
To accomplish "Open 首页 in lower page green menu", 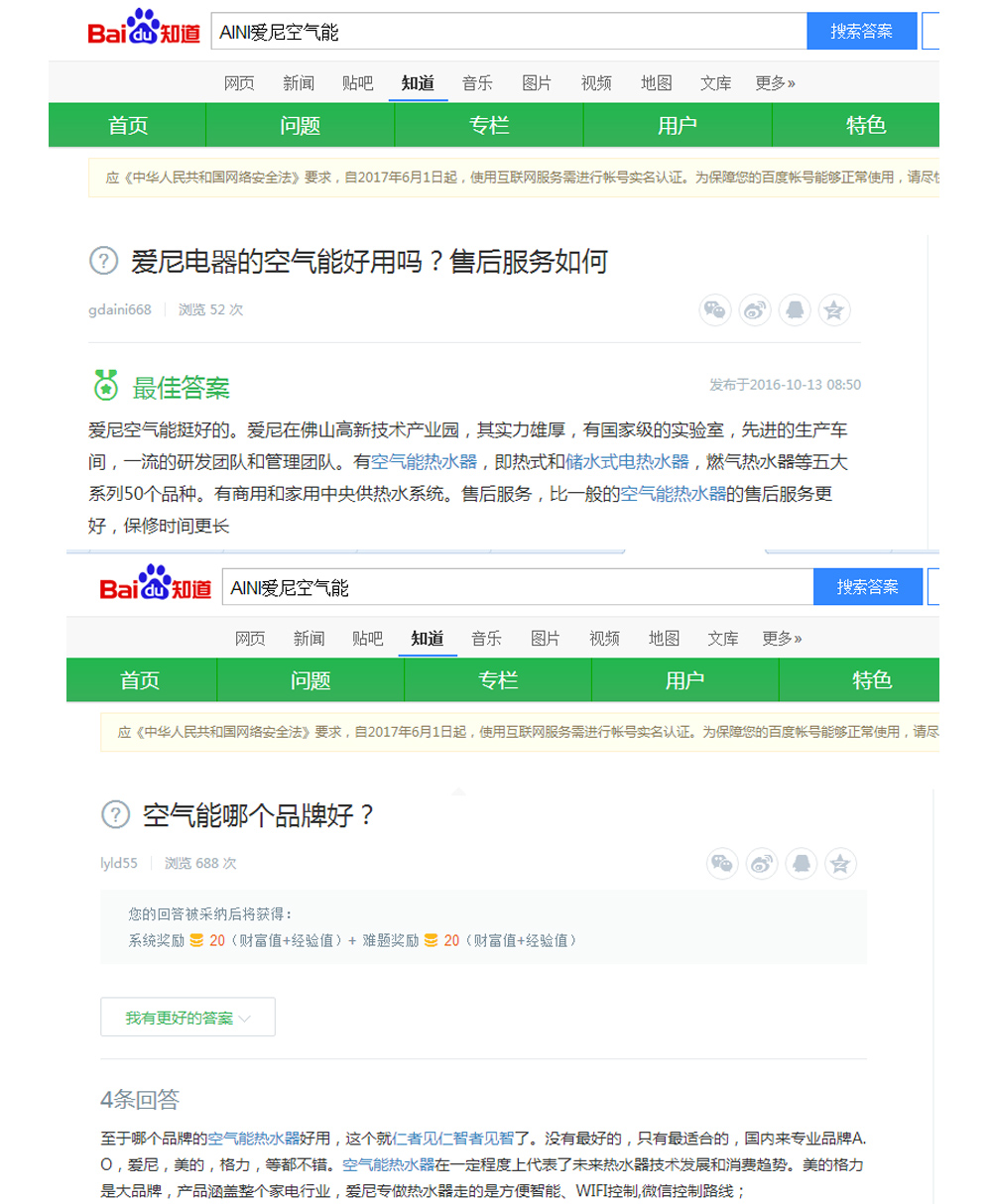I will click(140, 680).
